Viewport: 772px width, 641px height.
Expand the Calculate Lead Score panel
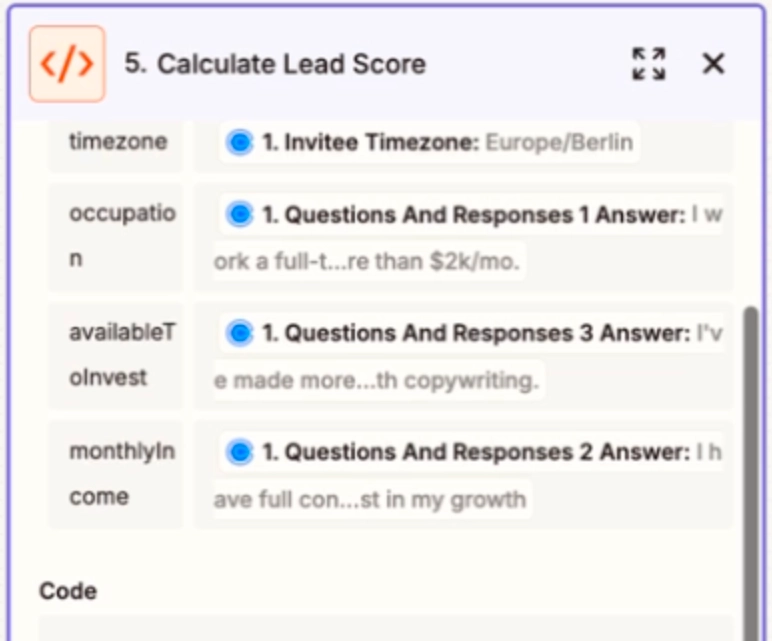(649, 64)
